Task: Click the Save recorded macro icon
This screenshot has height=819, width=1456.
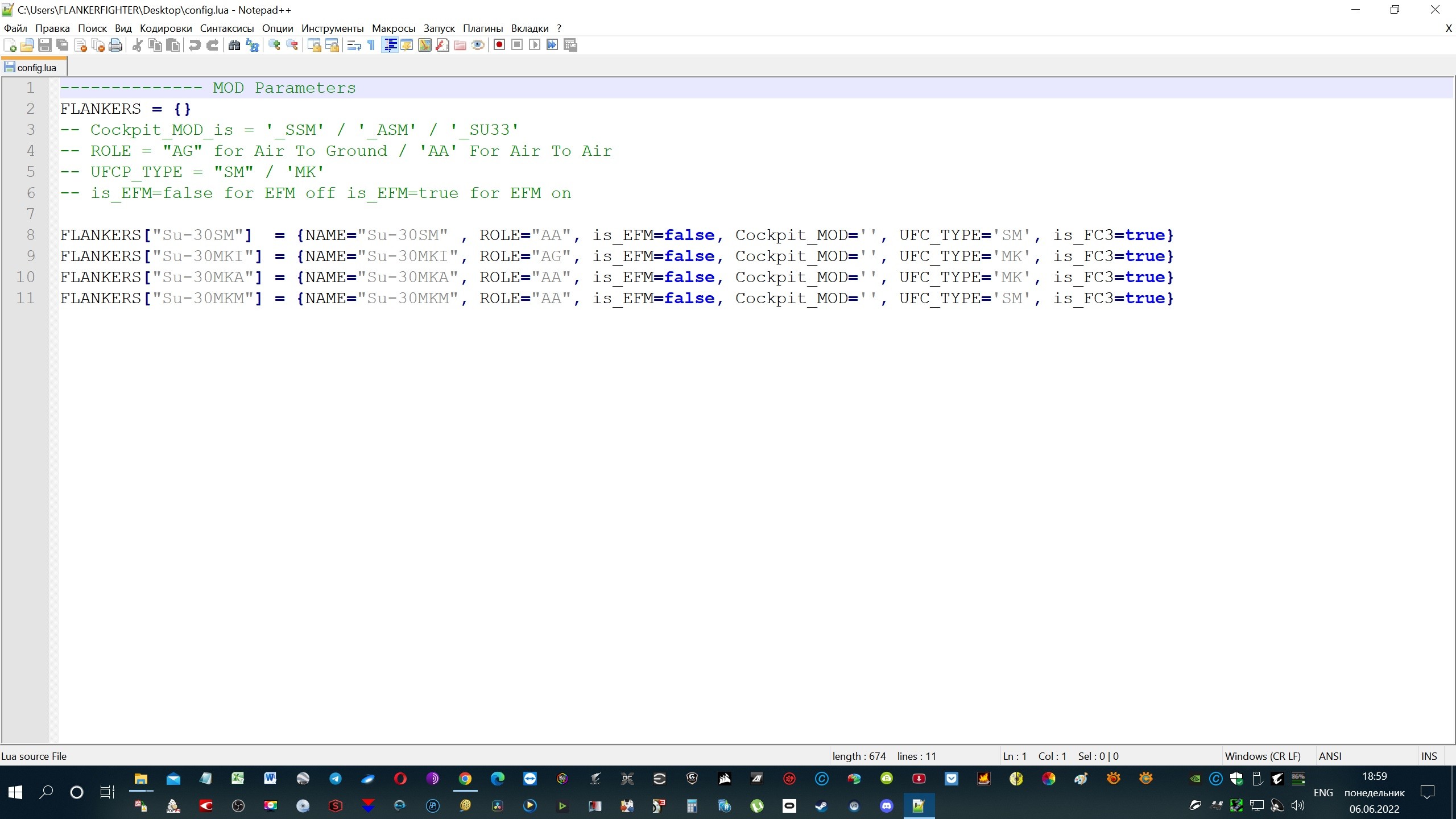Action: click(x=570, y=45)
